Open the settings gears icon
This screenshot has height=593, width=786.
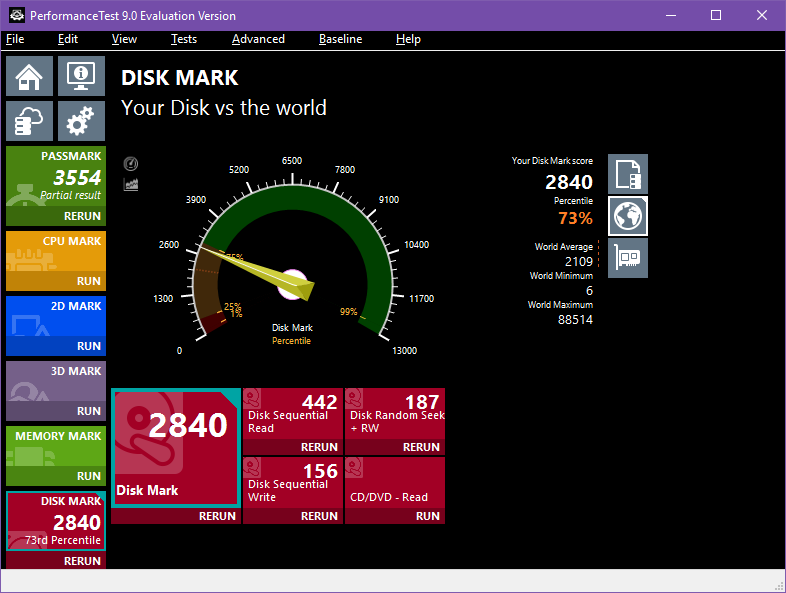click(81, 121)
